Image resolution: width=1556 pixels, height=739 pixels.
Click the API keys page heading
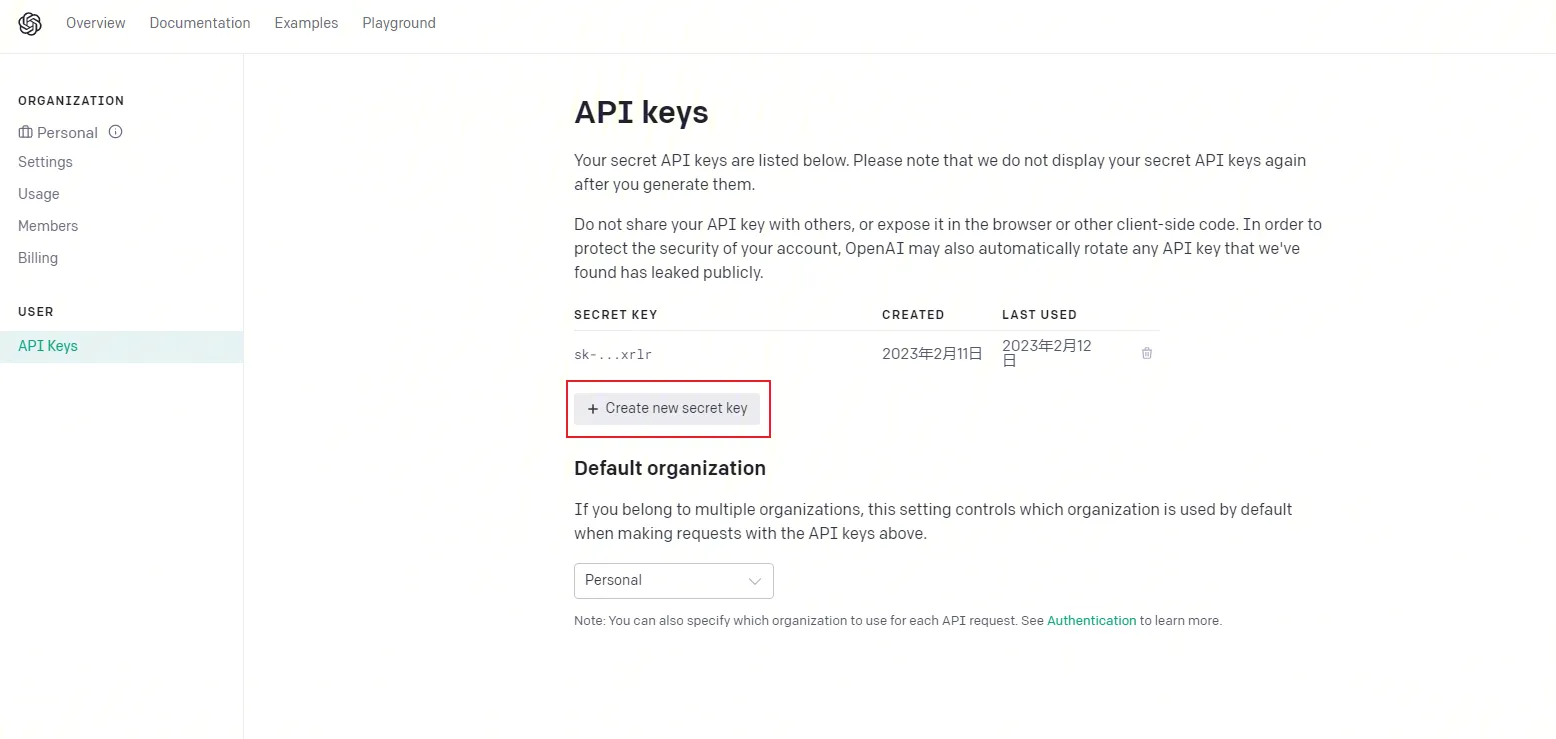(641, 112)
